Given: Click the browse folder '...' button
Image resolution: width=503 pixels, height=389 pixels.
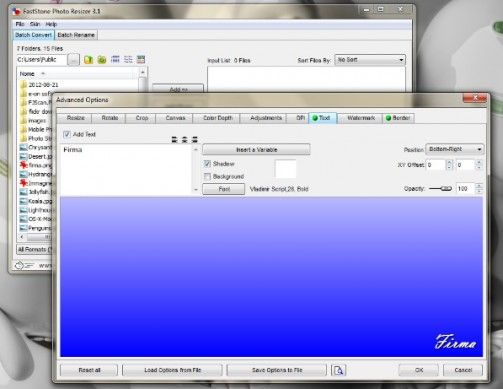Looking at the screenshot, I should [x=73, y=60].
